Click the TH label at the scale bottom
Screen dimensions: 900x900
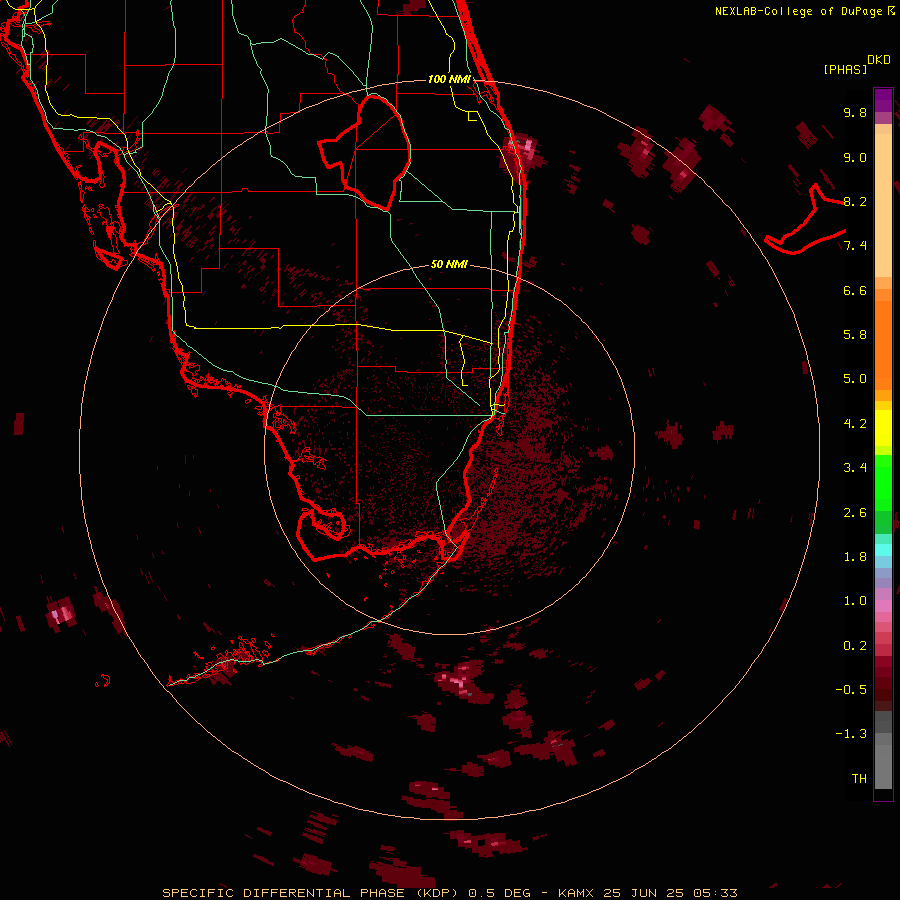pyautogui.click(x=859, y=779)
